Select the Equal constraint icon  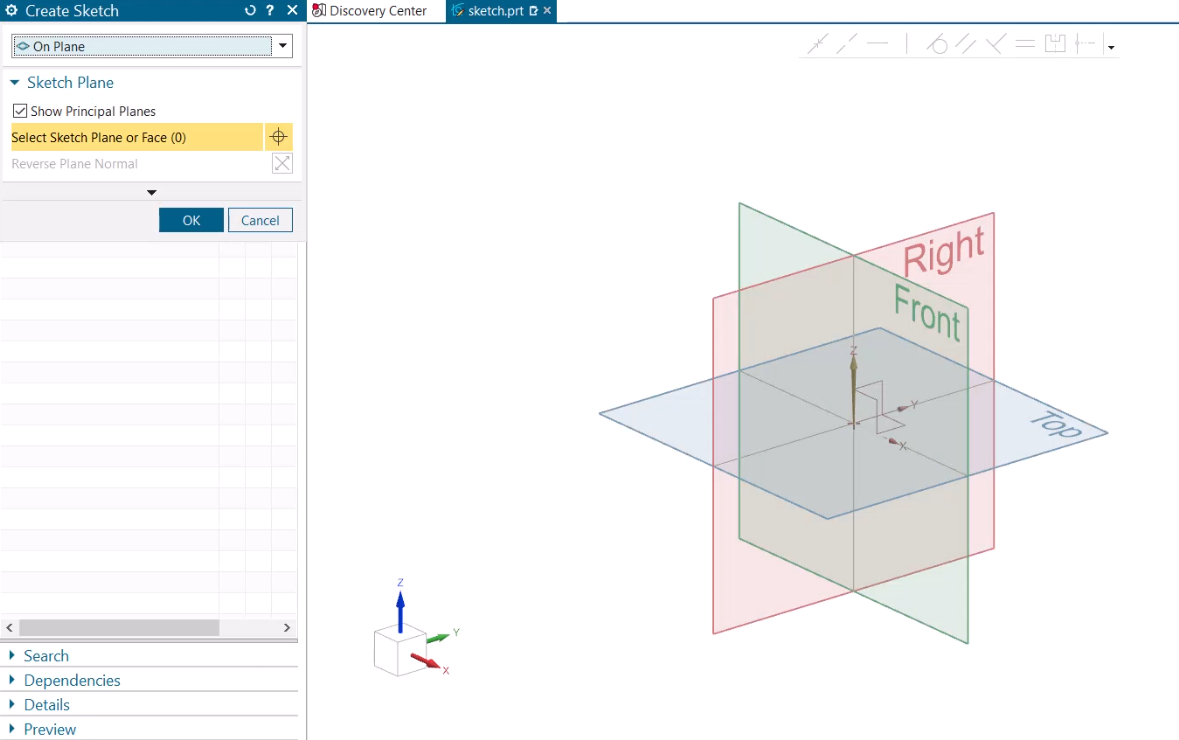(1023, 43)
